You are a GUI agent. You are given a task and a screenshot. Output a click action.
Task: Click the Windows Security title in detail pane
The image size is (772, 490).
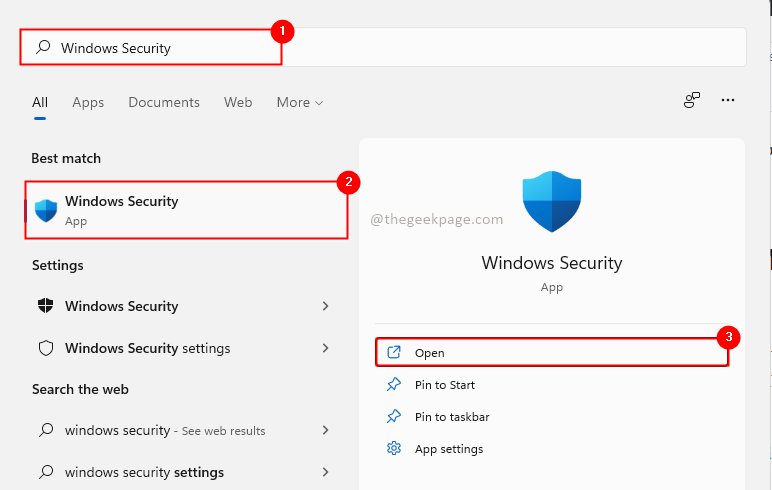tap(551, 263)
